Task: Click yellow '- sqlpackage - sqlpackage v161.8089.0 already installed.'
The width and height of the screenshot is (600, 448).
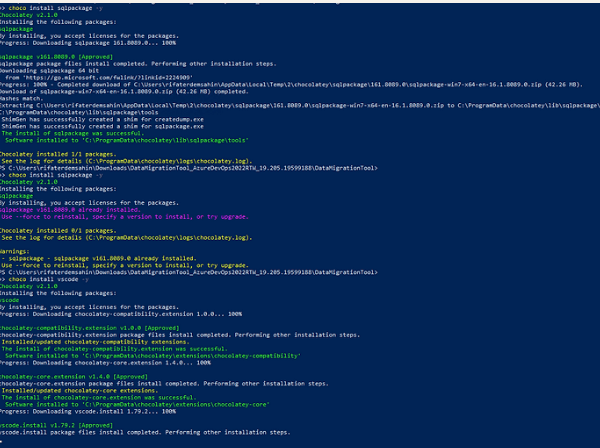Action: [x=99, y=258]
